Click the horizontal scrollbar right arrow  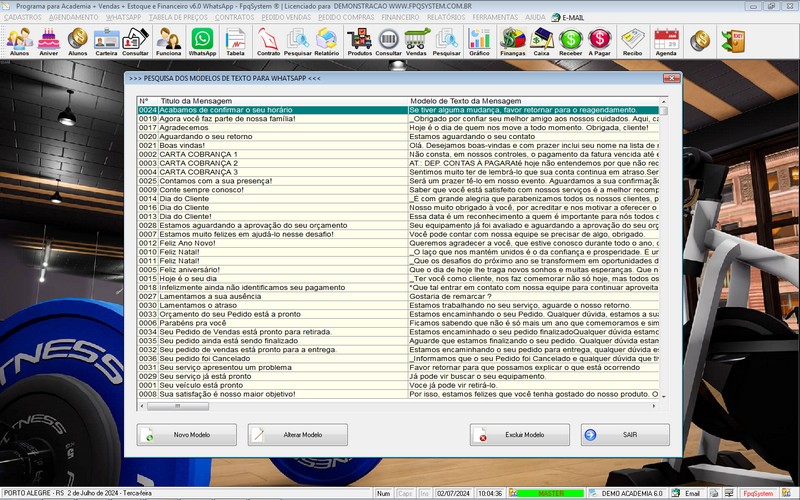click(654, 406)
